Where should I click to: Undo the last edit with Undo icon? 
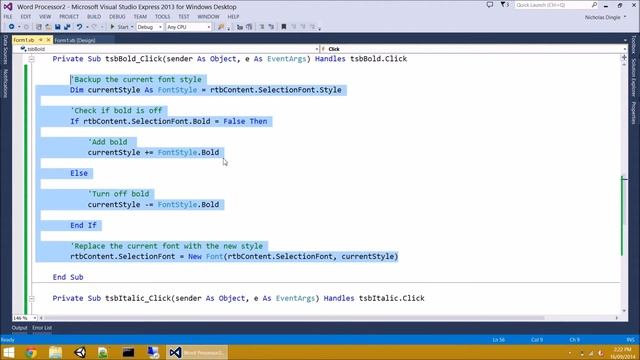coord(79,27)
